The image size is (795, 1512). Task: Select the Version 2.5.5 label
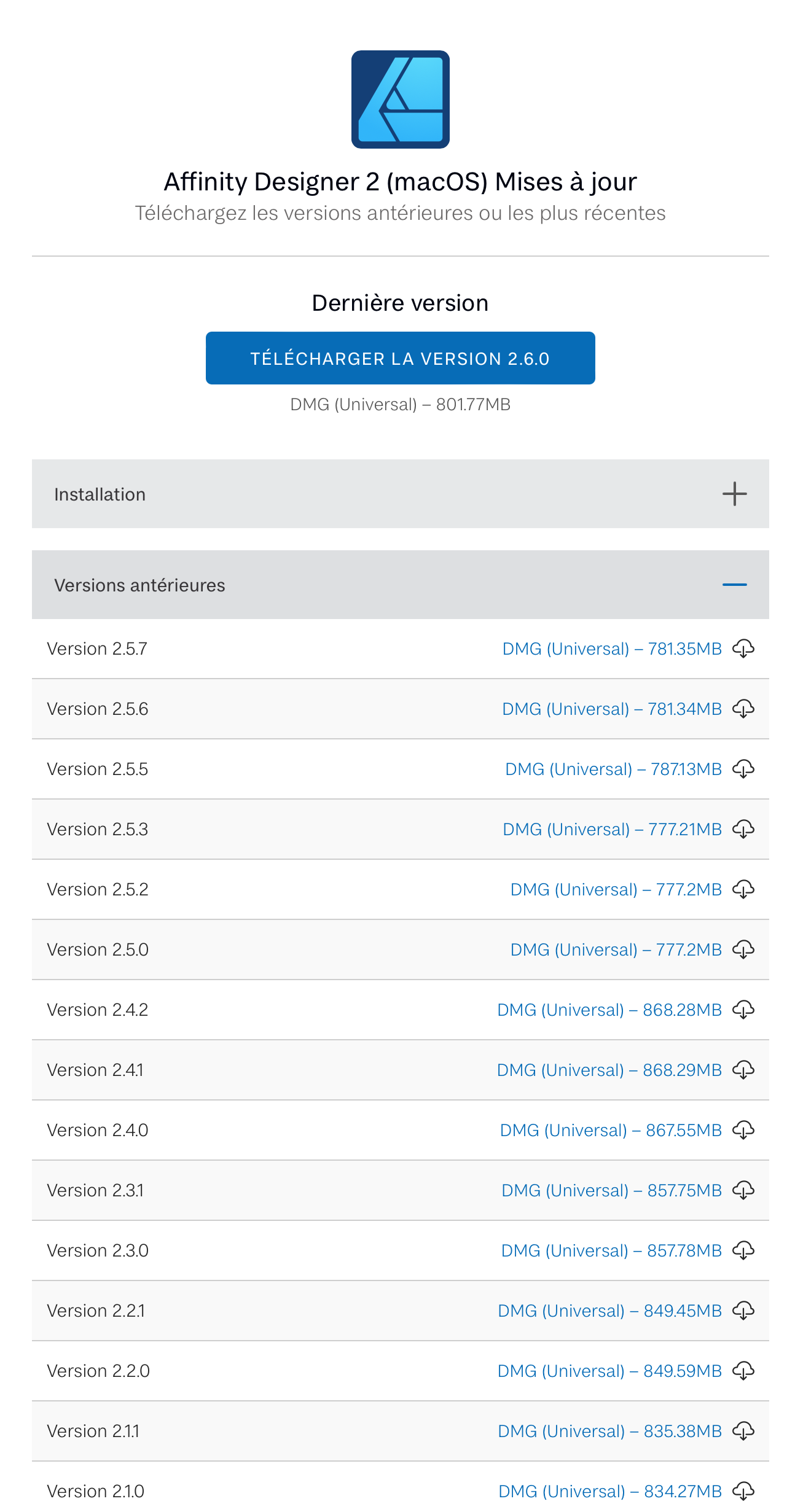pos(98,769)
